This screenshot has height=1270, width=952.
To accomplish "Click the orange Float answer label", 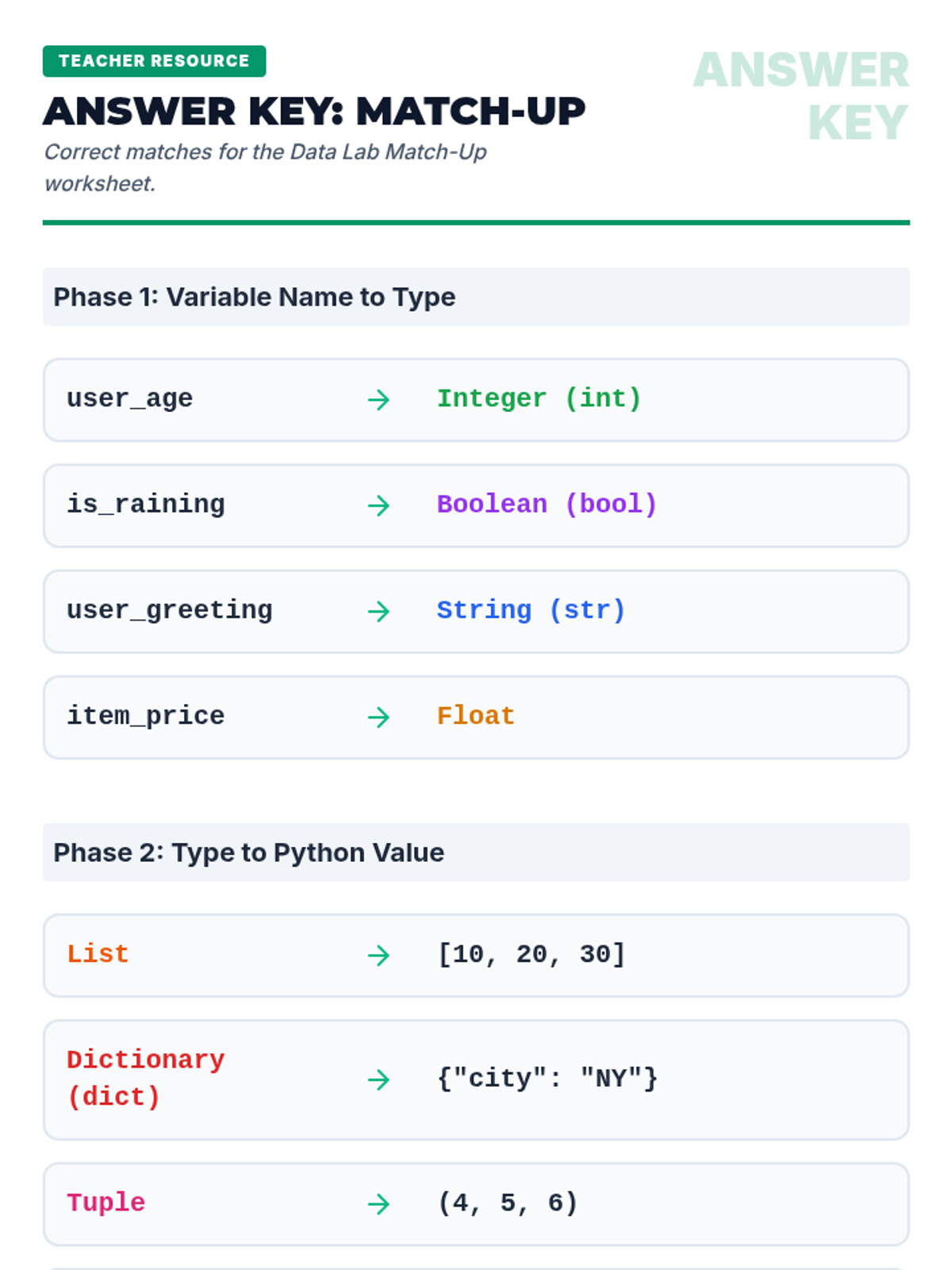I will point(475,716).
